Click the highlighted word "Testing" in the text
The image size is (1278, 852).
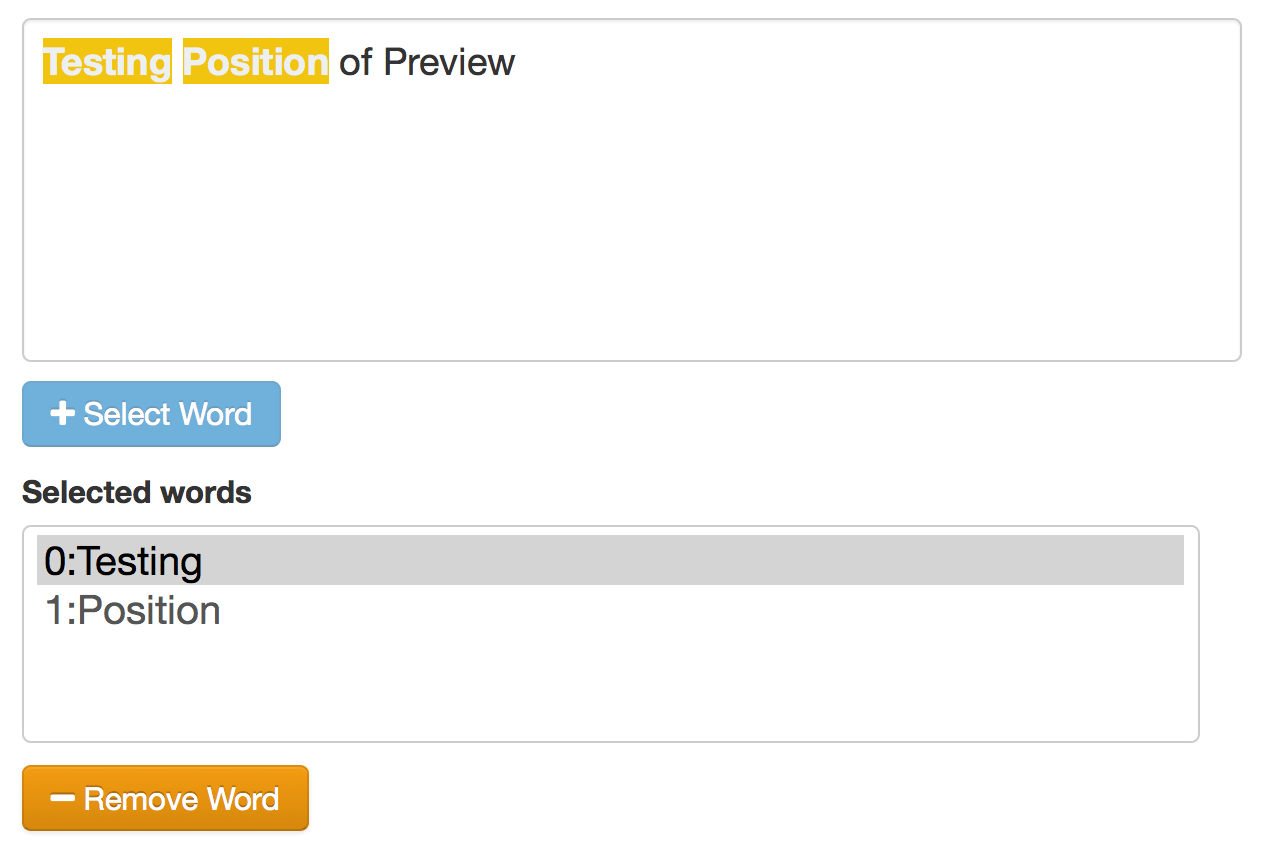107,62
